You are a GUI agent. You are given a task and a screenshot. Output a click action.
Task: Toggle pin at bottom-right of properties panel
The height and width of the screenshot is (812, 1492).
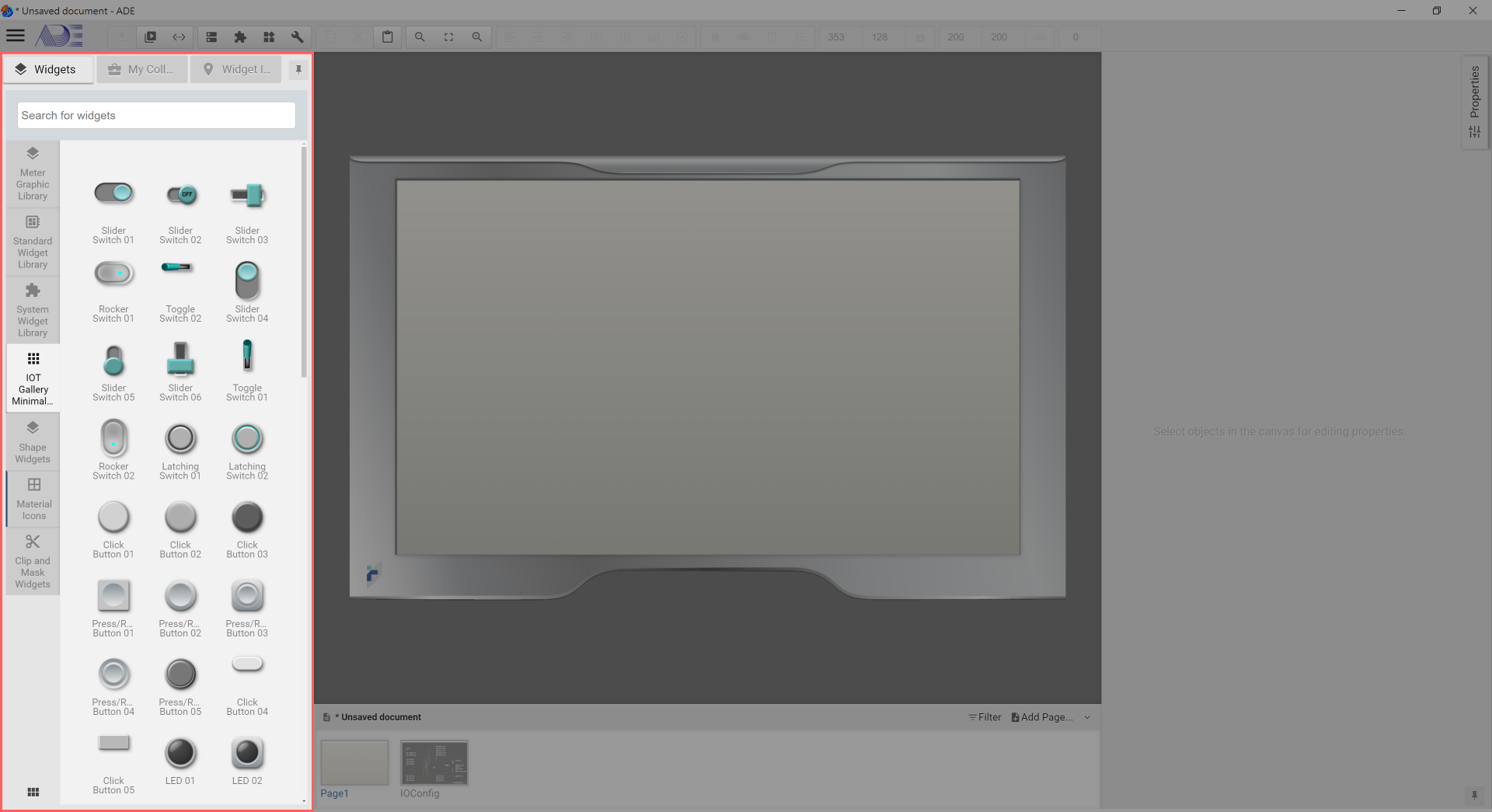tap(1473, 795)
